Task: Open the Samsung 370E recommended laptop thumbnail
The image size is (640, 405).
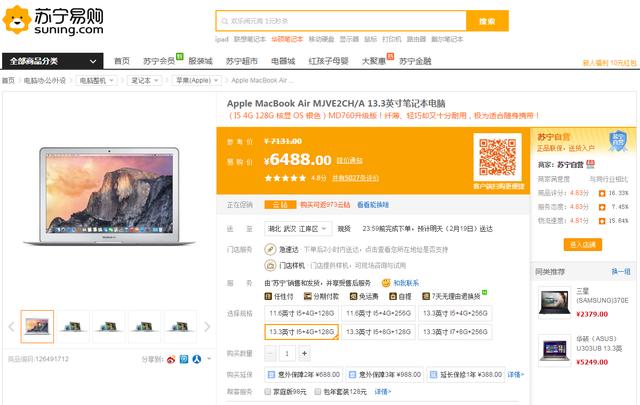Action: coord(554,303)
